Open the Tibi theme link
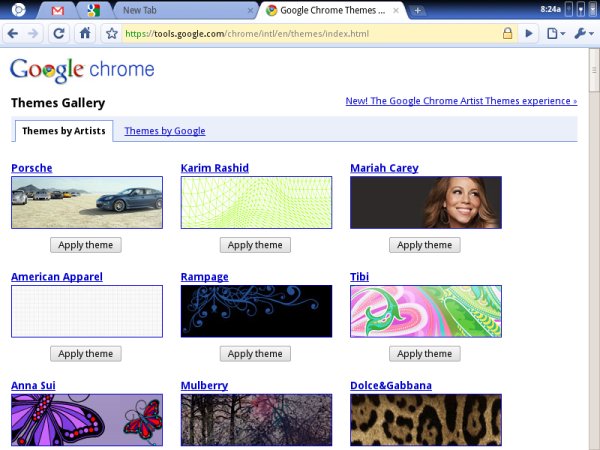 (x=360, y=277)
